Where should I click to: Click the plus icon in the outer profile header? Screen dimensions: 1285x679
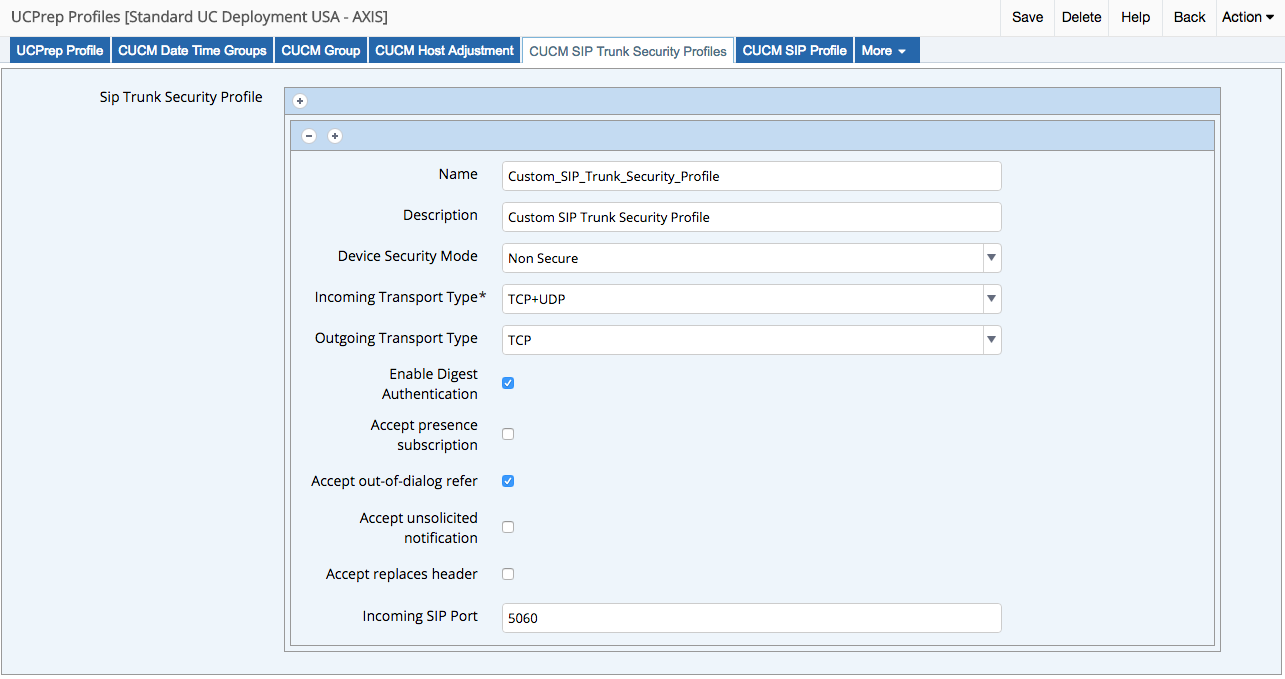(x=300, y=101)
